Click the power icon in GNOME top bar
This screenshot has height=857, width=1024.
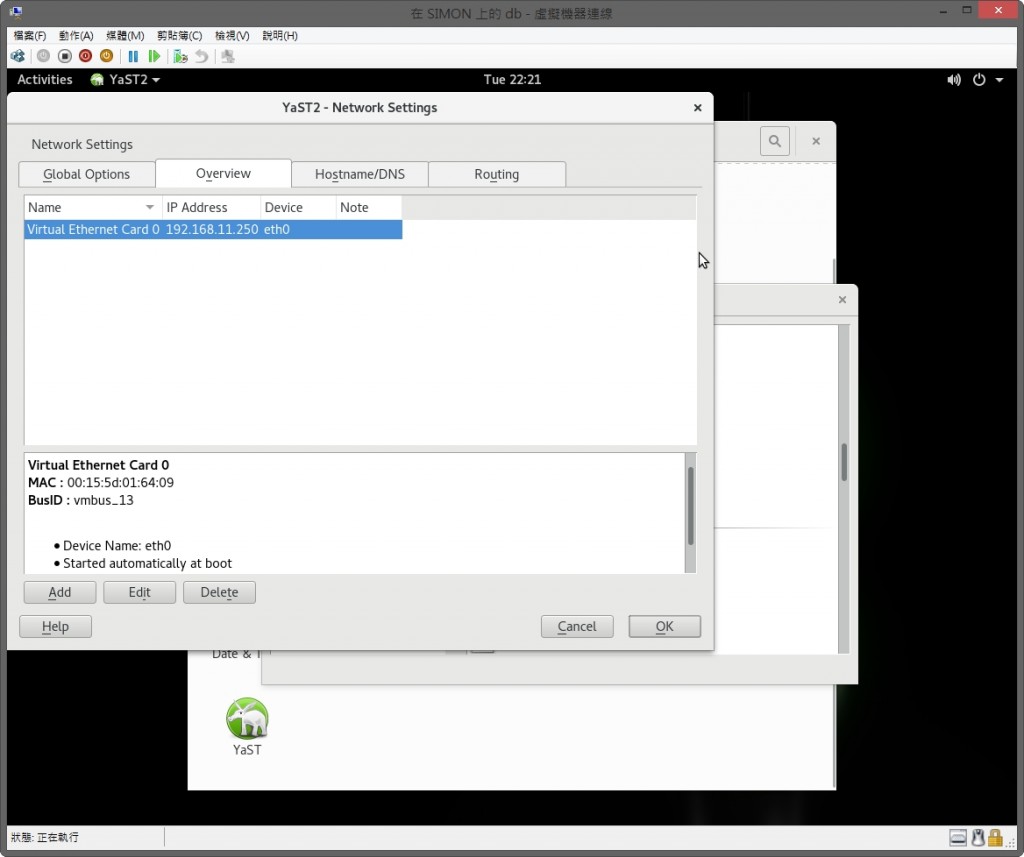[978, 80]
